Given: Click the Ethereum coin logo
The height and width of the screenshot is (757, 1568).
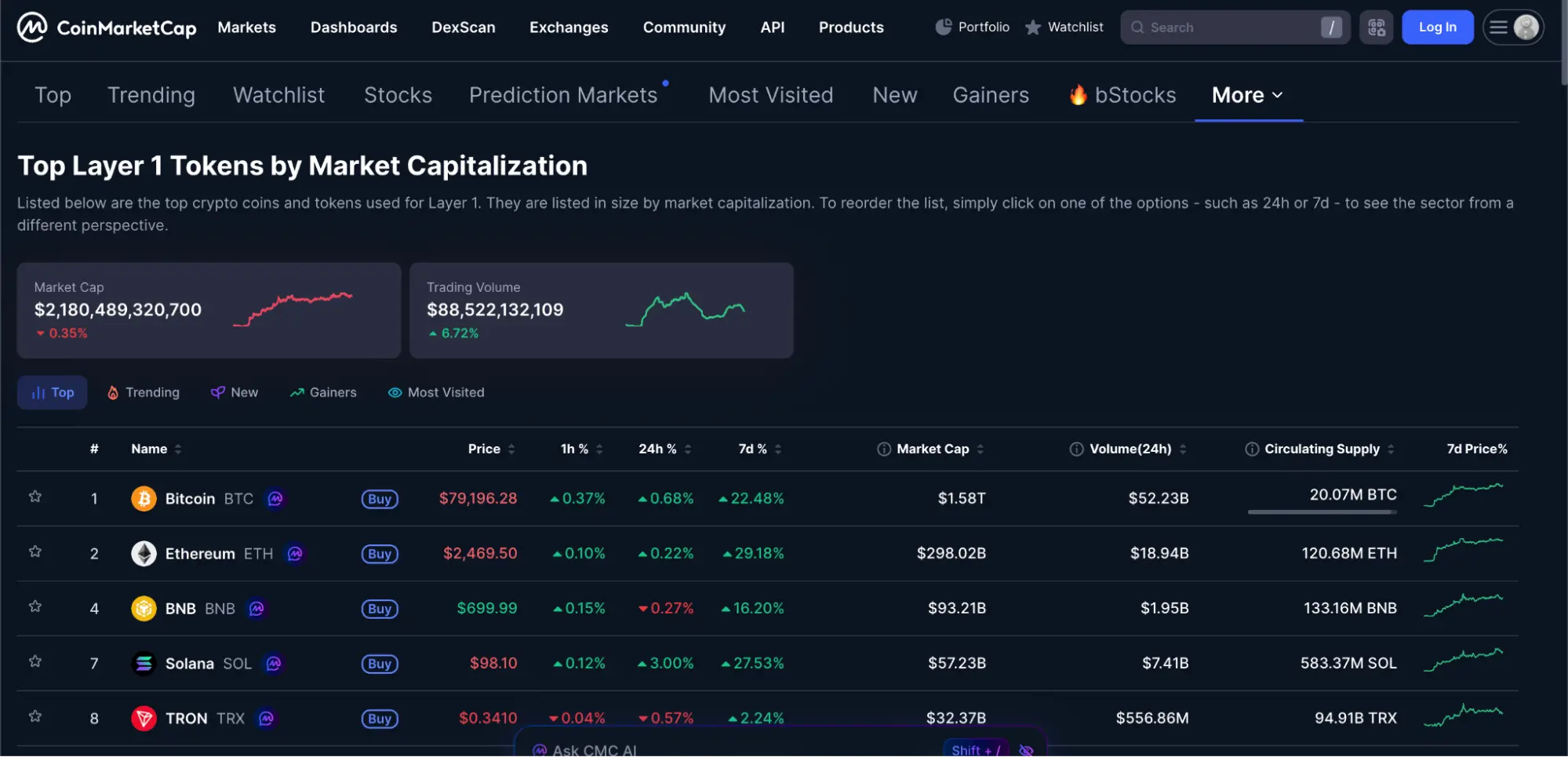Looking at the screenshot, I should [x=144, y=553].
